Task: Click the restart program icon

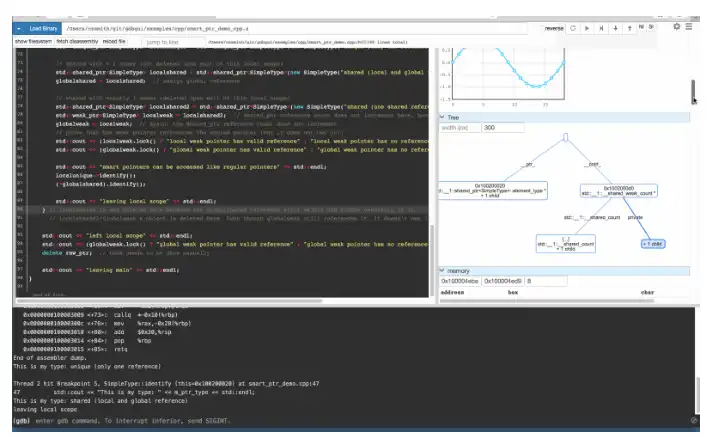Action: [x=573, y=28]
